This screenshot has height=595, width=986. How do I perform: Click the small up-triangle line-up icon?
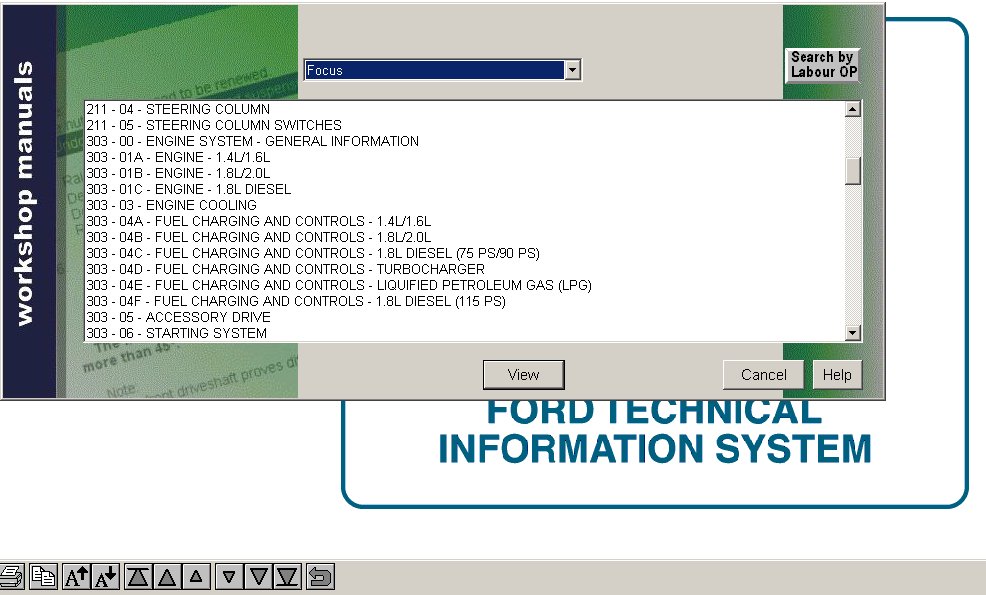pos(196,576)
